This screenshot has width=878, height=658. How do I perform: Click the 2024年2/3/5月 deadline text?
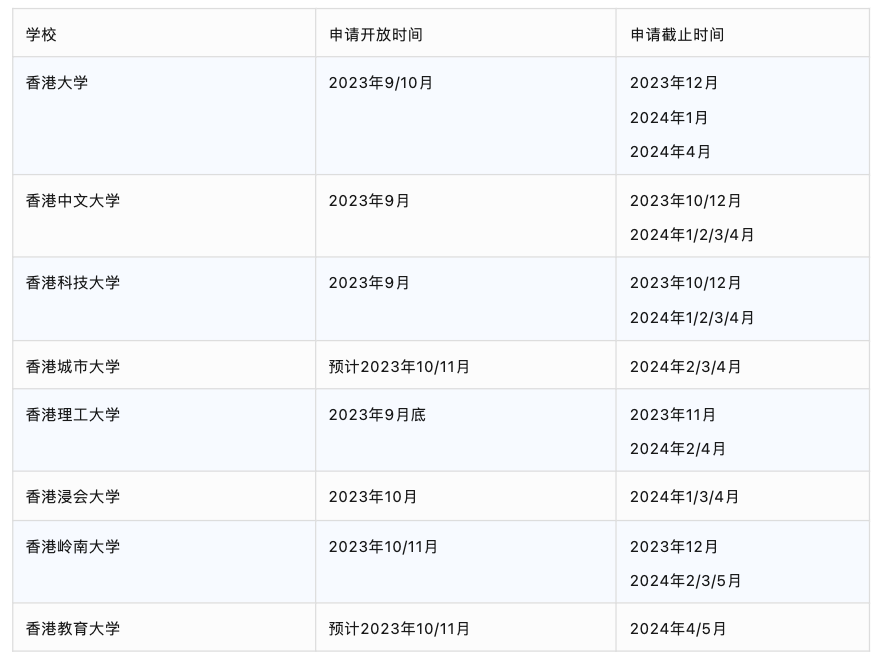(686, 581)
